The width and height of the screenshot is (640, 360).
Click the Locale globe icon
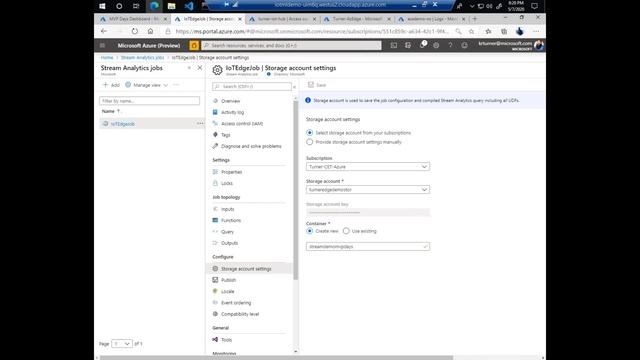point(215,291)
